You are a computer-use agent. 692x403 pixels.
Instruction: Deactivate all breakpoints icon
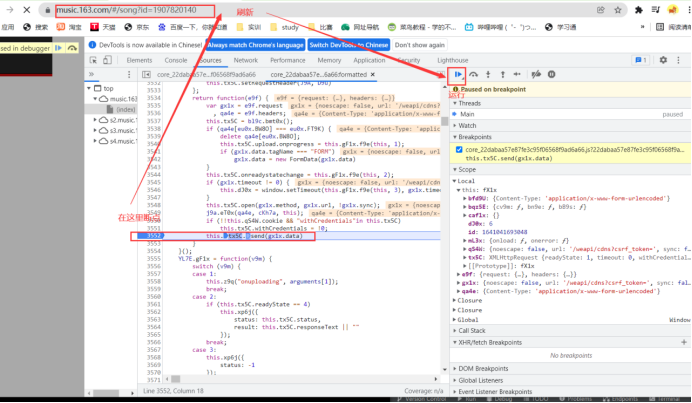click(536, 74)
